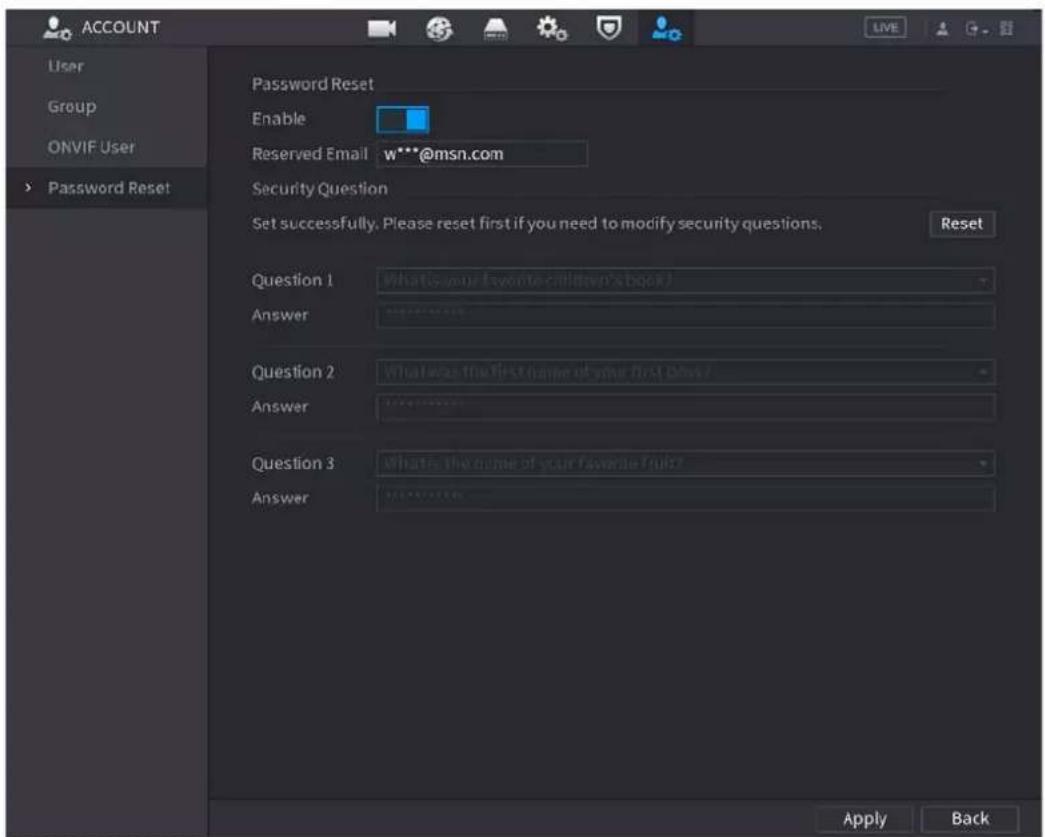The image size is (1045, 837).
Task: Open the User menu item
Action: (66, 66)
